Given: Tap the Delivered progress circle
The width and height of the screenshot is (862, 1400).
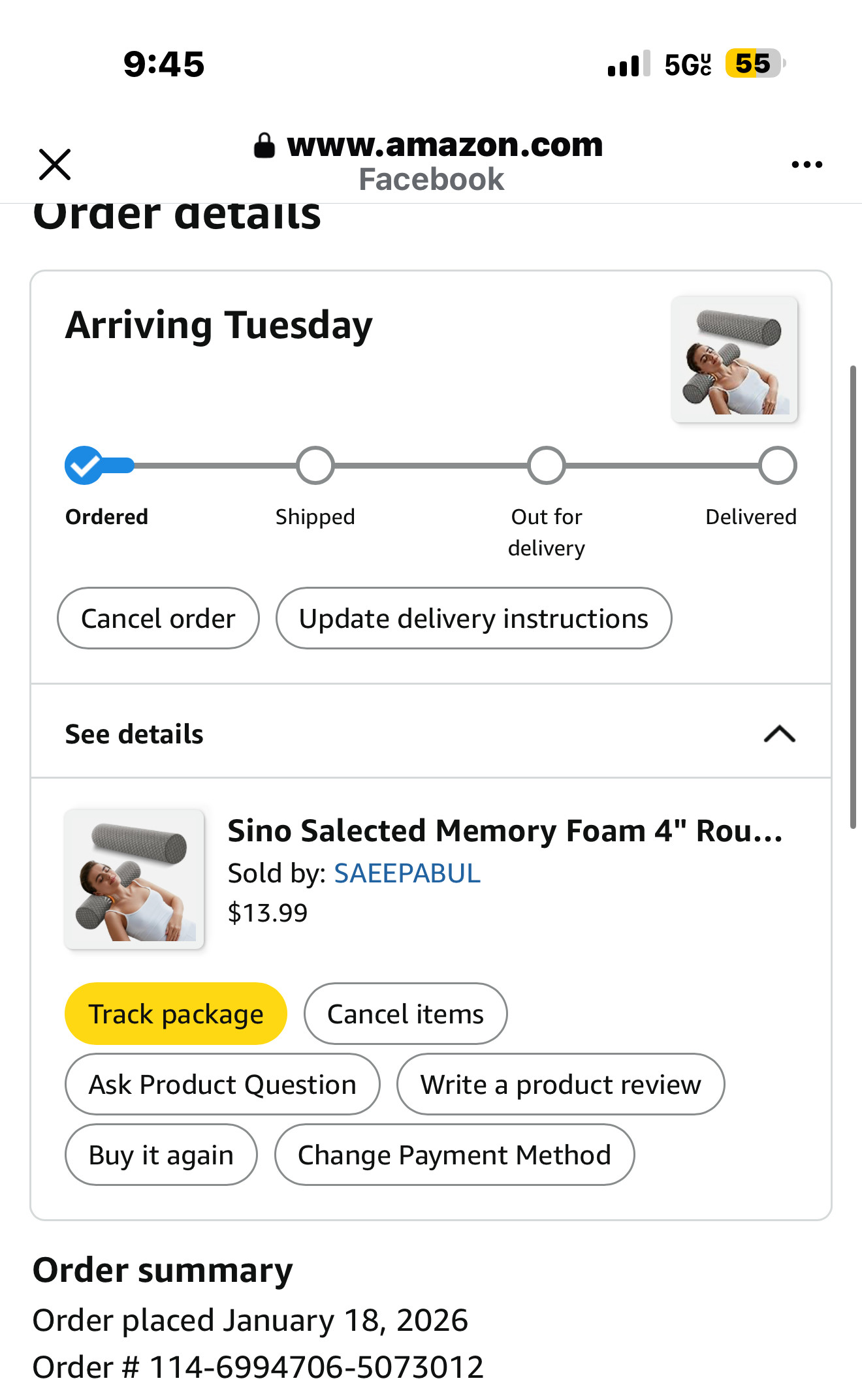Looking at the screenshot, I should tap(777, 466).
